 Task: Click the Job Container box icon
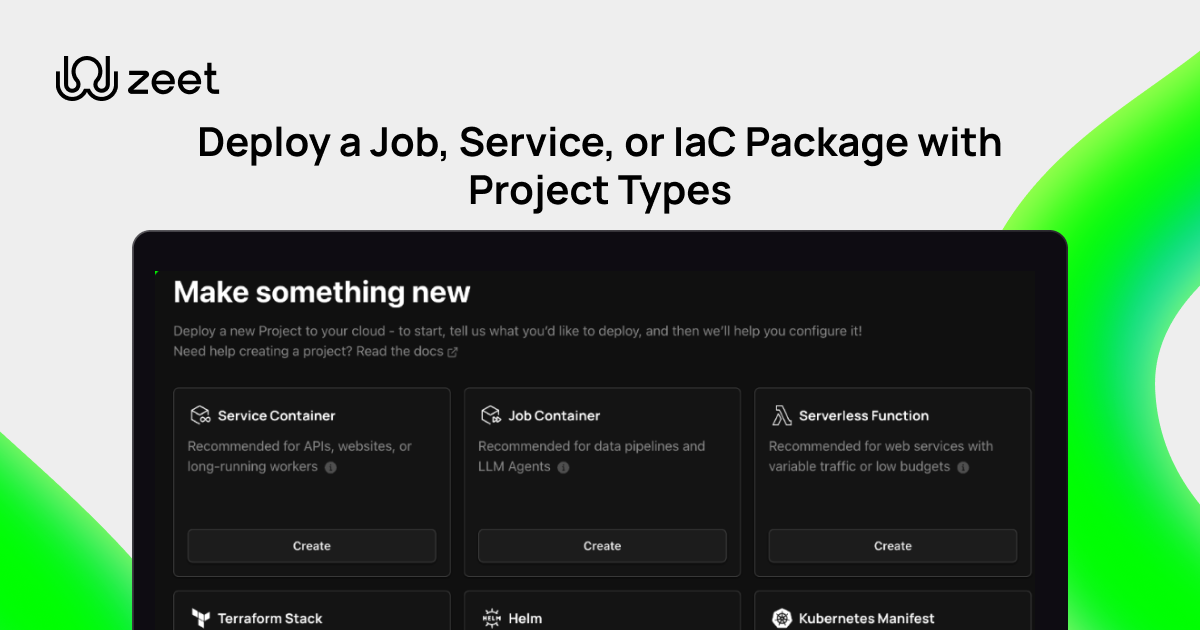[492, 414]
